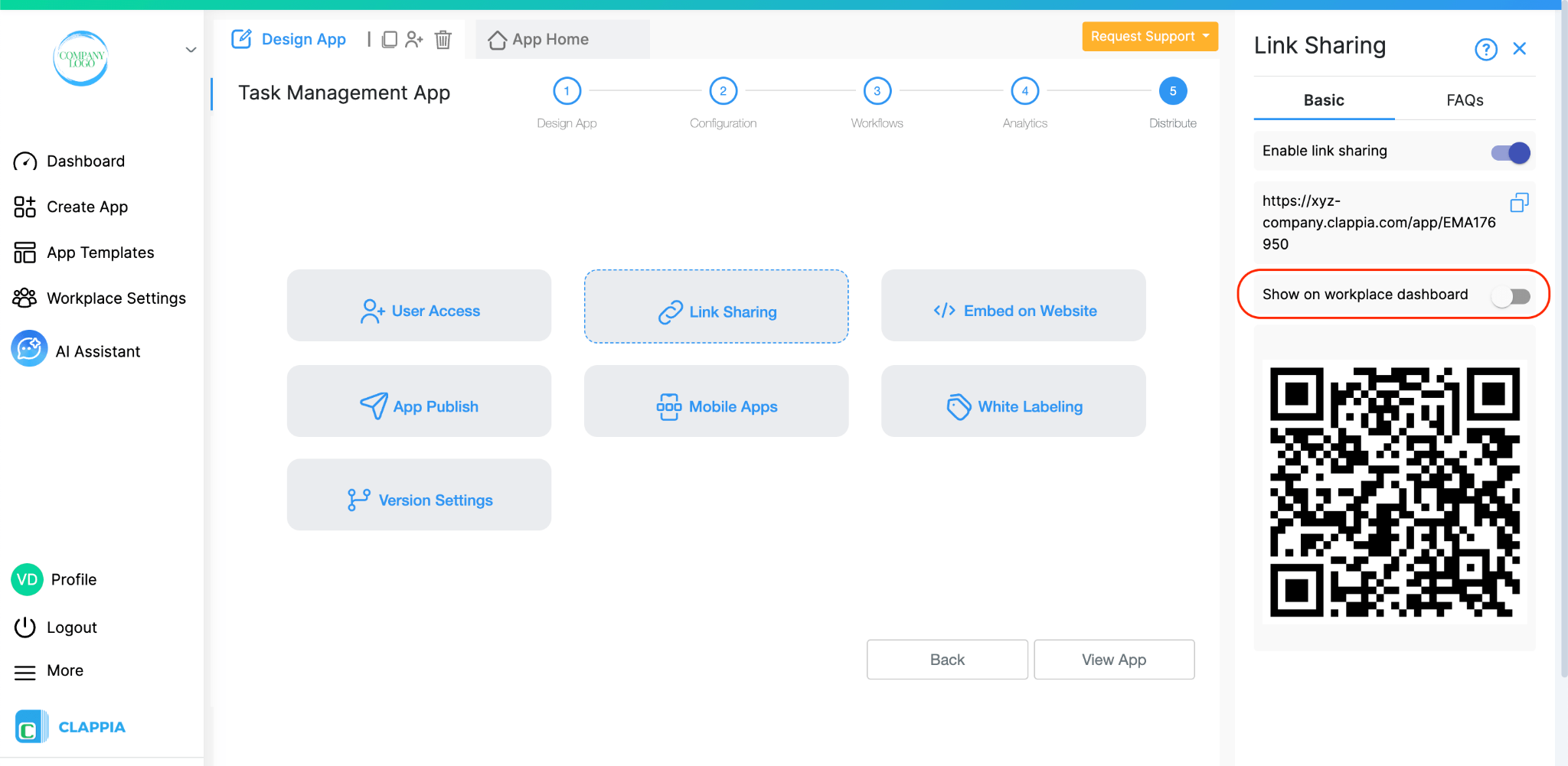Viewport: 1568px width, 766px height.
Task: Close the Link Sharing panel
Action: [1520, 49]
